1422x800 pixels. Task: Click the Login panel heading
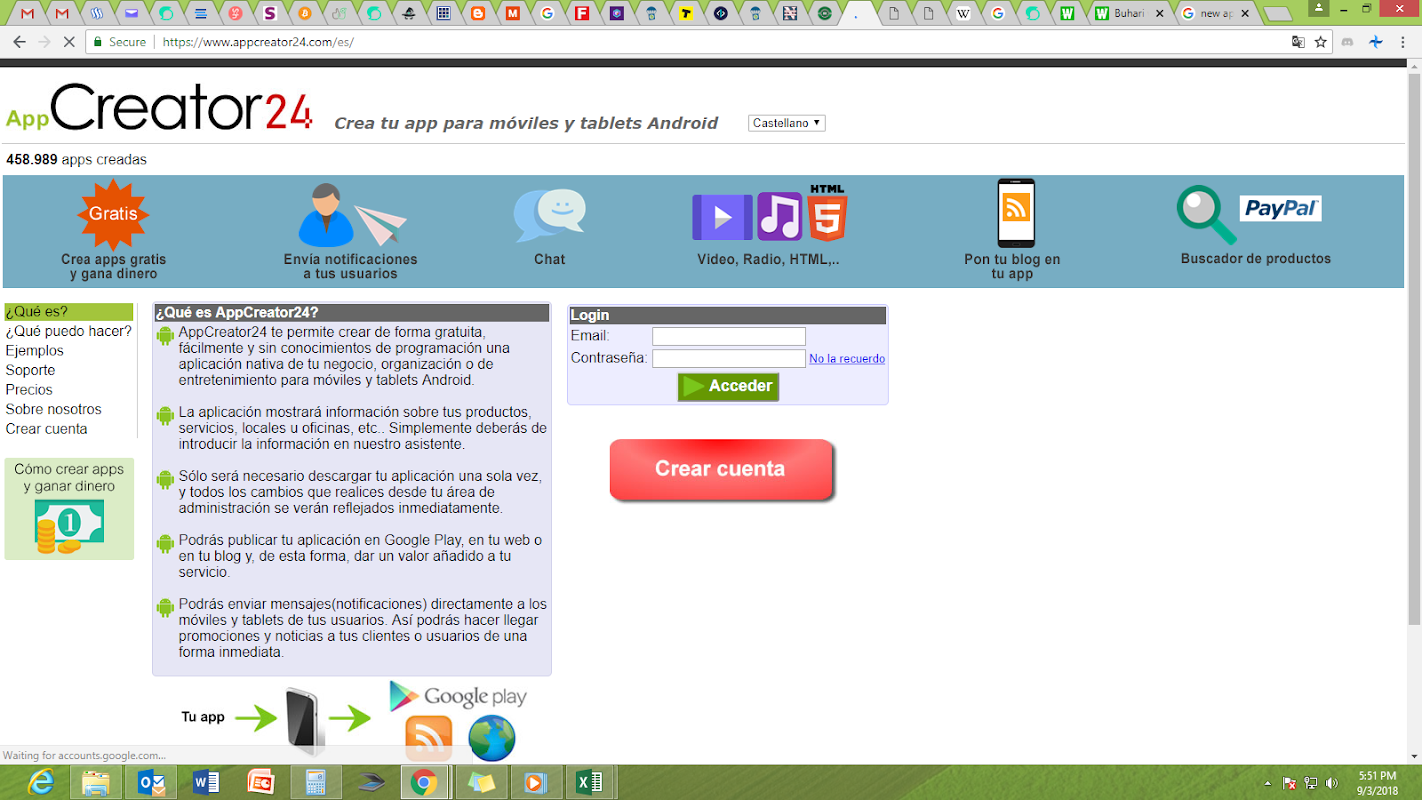point(727,315)
